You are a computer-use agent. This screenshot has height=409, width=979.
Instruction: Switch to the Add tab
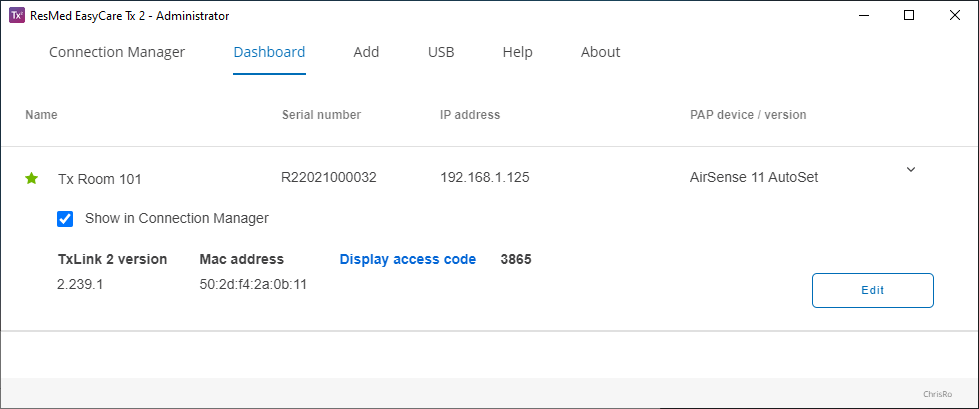366,52
